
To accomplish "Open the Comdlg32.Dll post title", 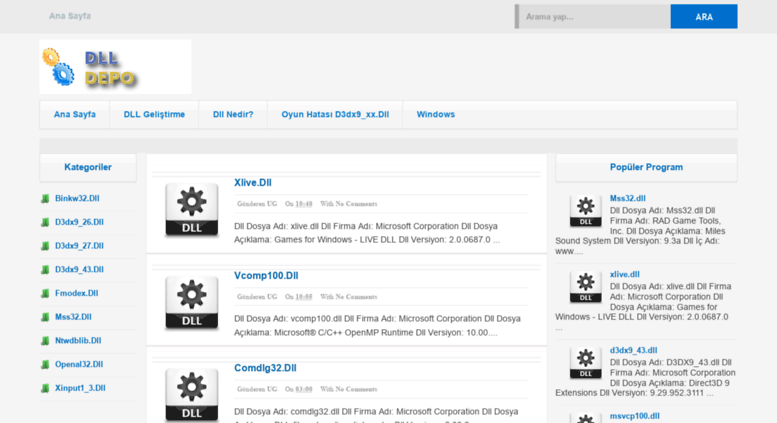I will point(265,368).
